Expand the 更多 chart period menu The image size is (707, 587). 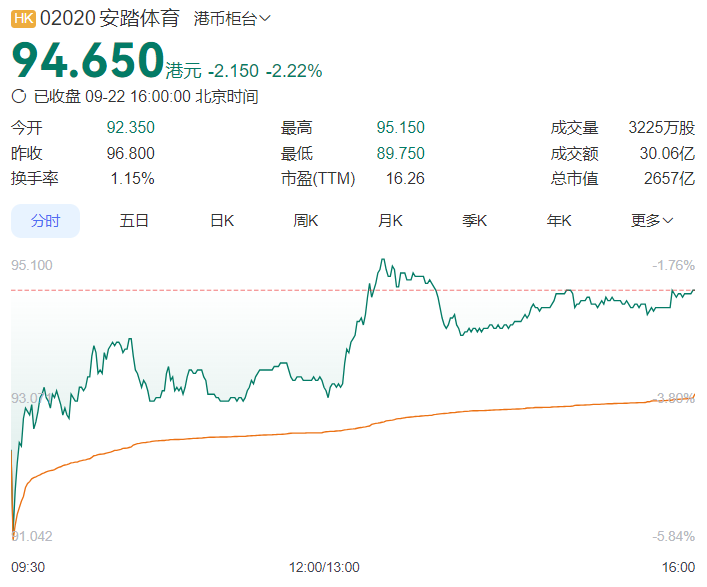click(x=652, y=221)
